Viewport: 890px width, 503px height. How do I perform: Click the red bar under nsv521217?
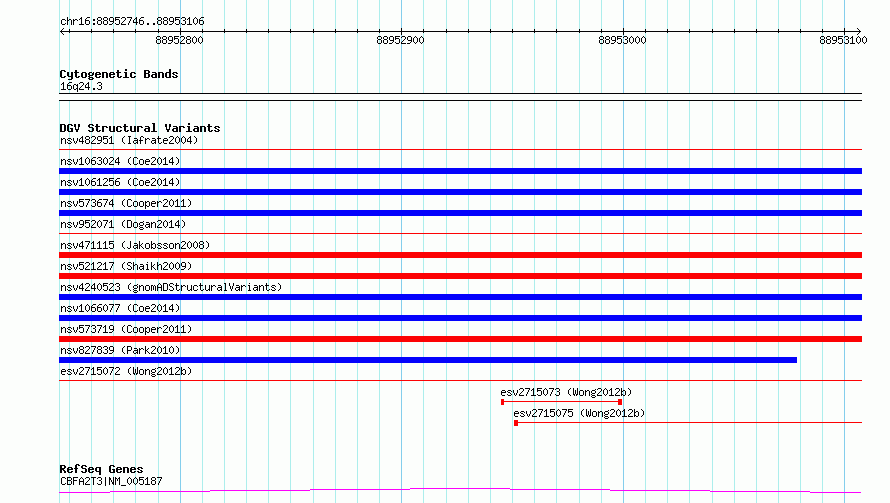tap(460, 276)
